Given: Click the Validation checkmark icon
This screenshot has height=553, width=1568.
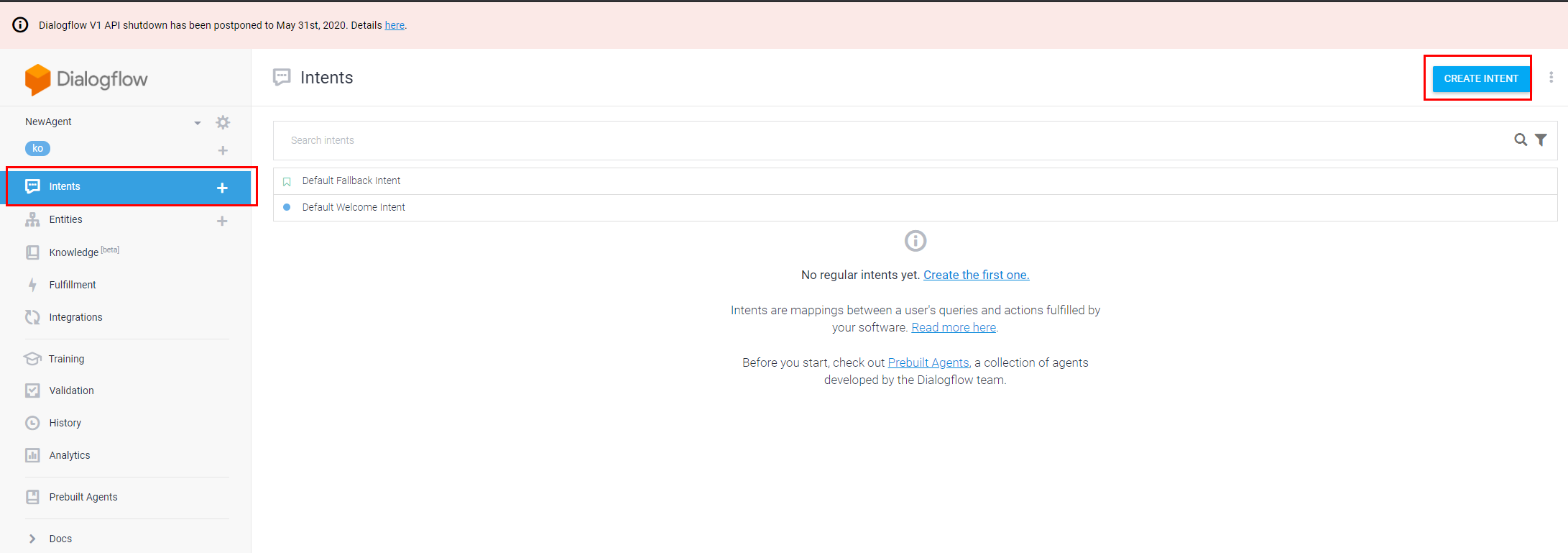Looking at the screenshot, I should pyautogui.click(x=32, y=390).
